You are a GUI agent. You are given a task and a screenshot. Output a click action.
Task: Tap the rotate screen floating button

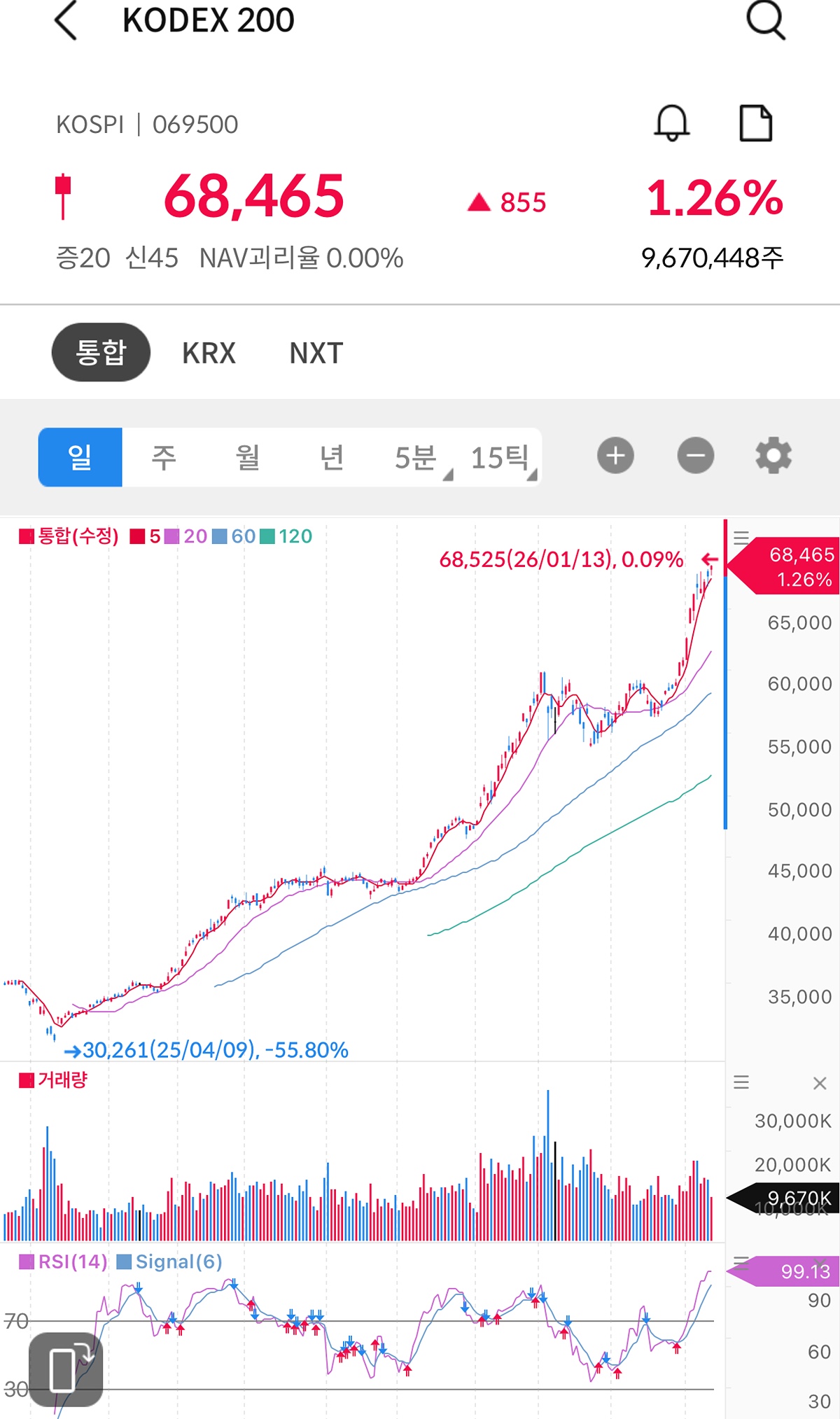66,1369
